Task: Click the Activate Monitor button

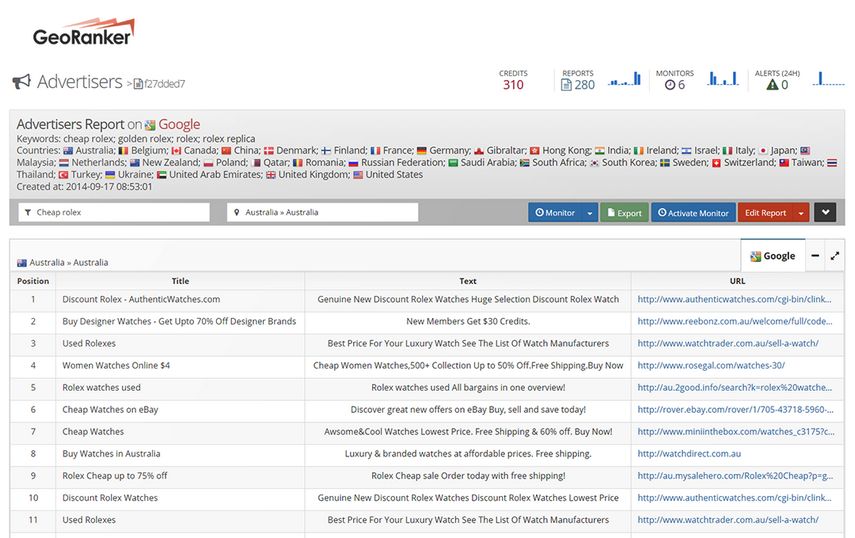Action: click(x=693, y=213)
